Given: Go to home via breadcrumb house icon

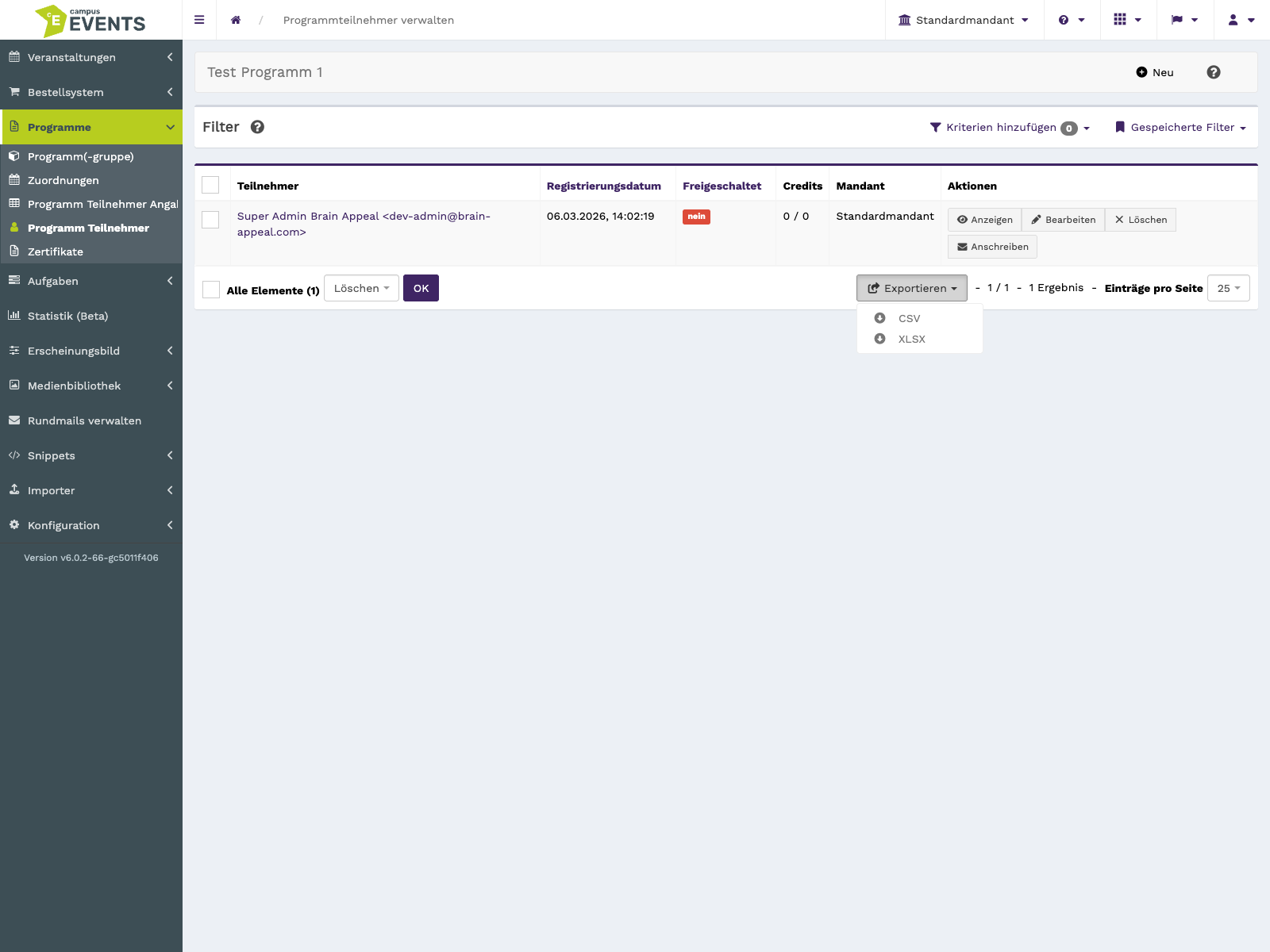Looking at the screenshot, I should click(x=236, y=20).
